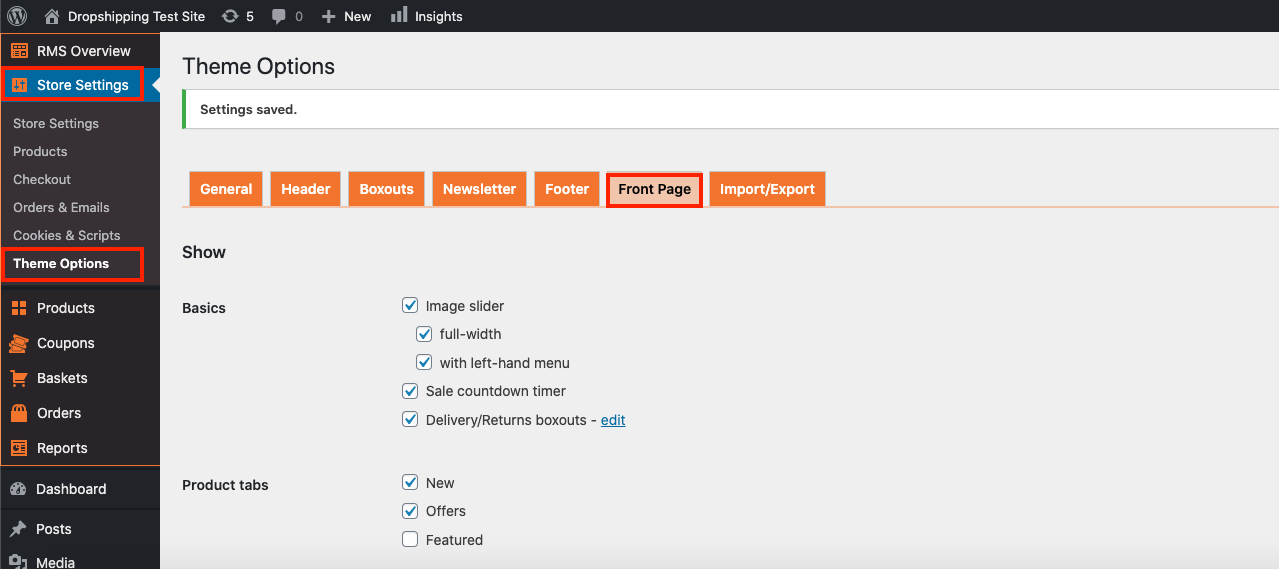Click the Show section heading
Image resolution: width=1279 pixels, height=569 pixels.
pos(204,252)
